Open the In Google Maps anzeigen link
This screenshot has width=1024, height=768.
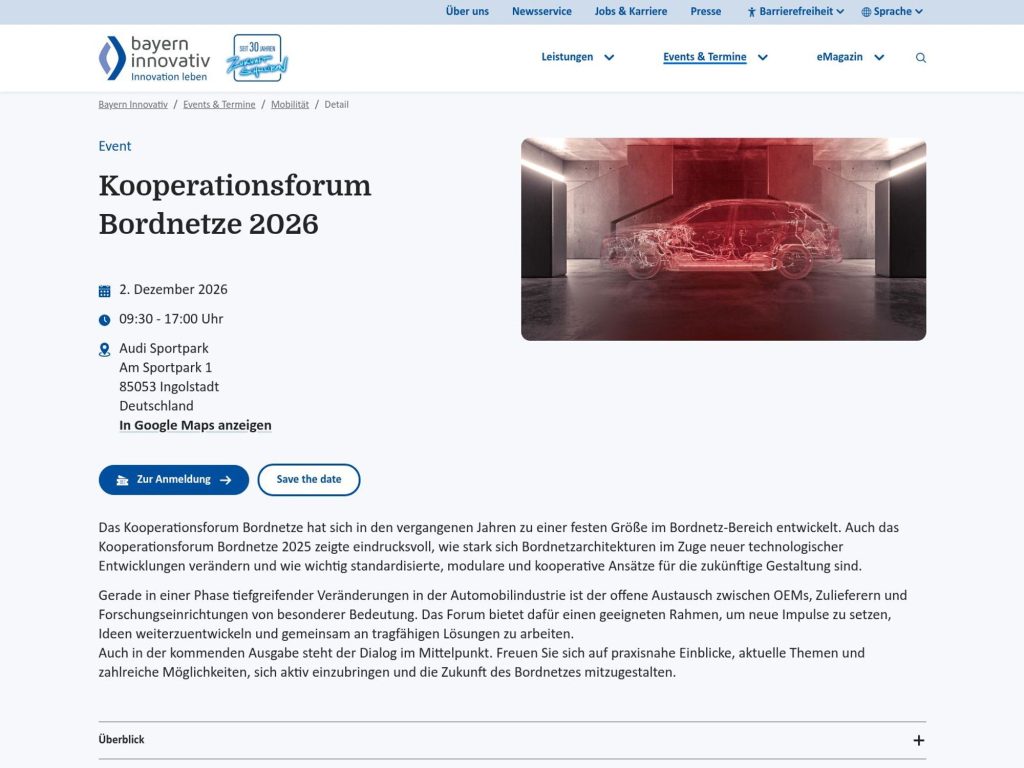tap(195, 424)
